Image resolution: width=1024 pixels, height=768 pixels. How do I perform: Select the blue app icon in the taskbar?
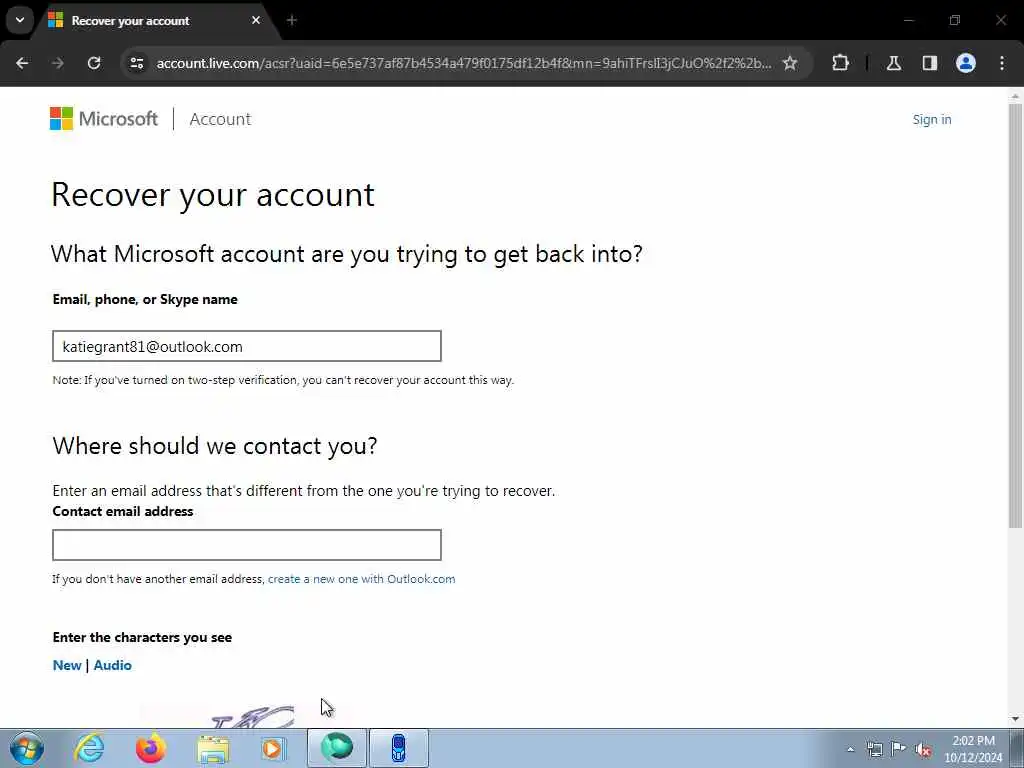pos(399,748)
